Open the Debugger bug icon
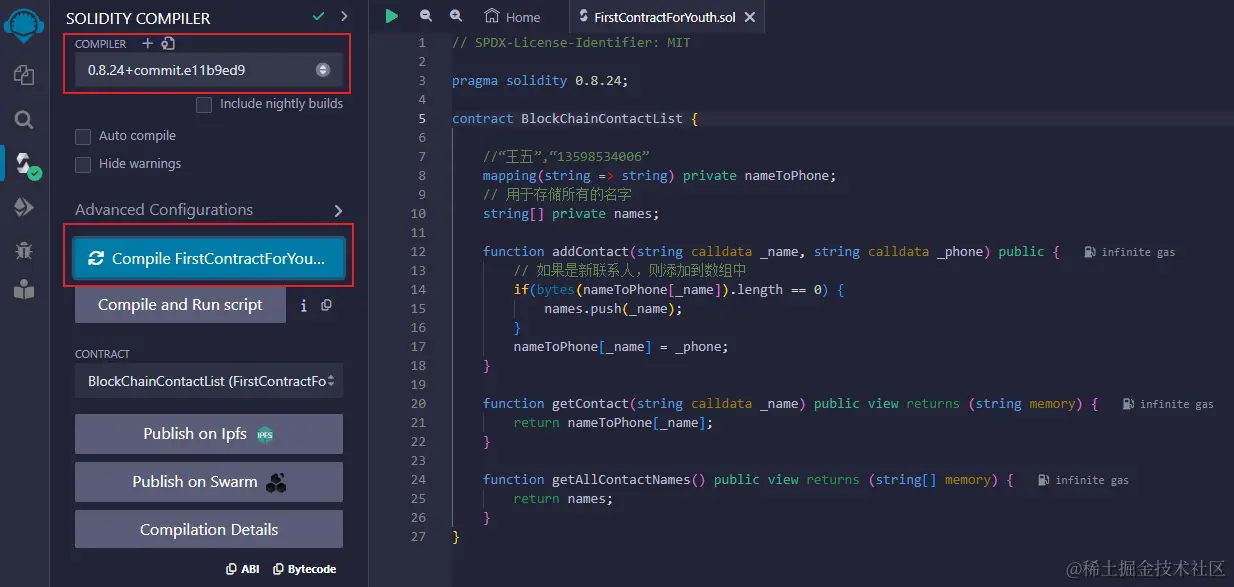The height and width of the screenshot is (587, 1234). (24, 249)
